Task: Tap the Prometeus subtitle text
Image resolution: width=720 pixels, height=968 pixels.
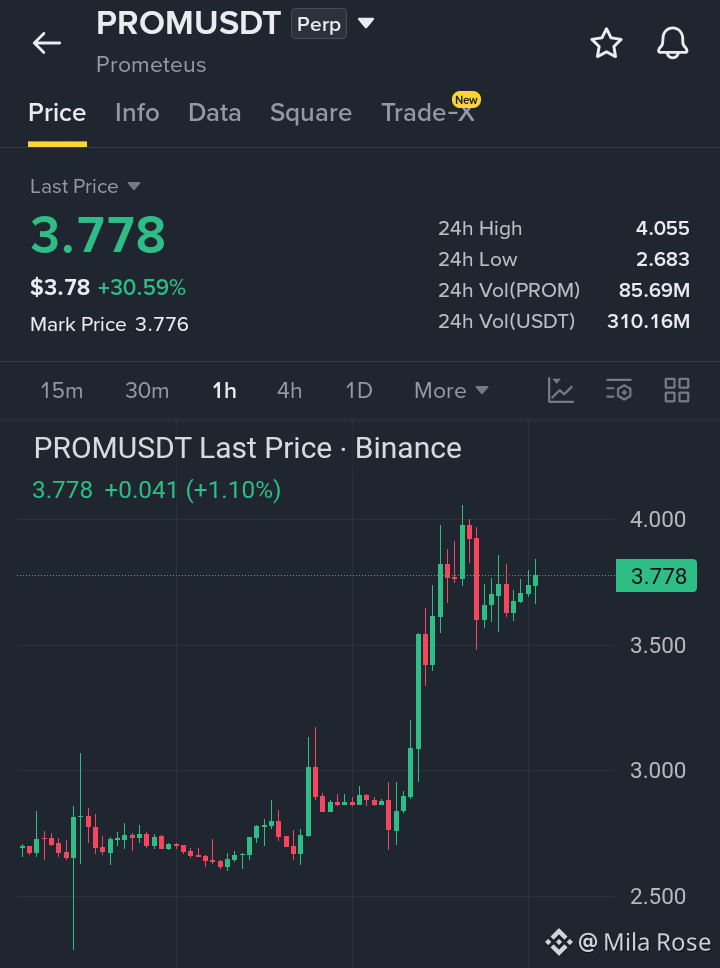Action: [x=151, y=65]
